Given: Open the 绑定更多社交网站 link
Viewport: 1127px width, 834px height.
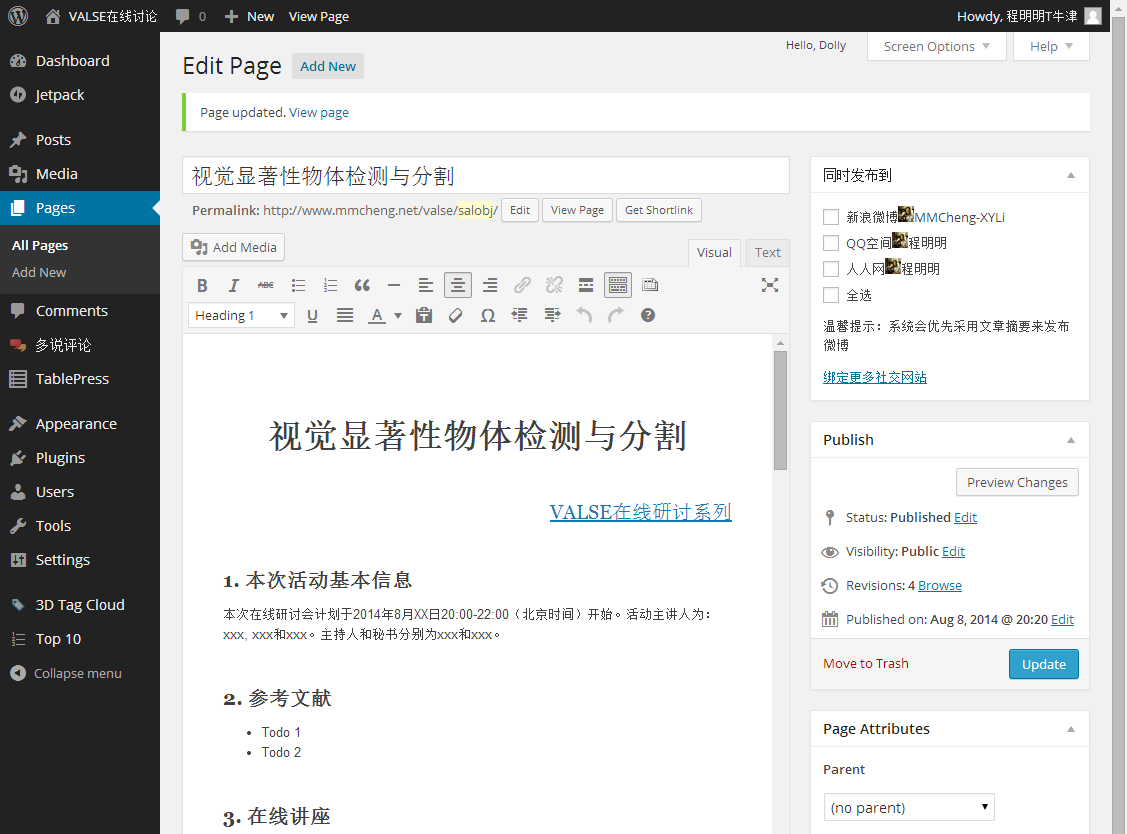Looking at the screenshot, I should (x=874, y=377).
